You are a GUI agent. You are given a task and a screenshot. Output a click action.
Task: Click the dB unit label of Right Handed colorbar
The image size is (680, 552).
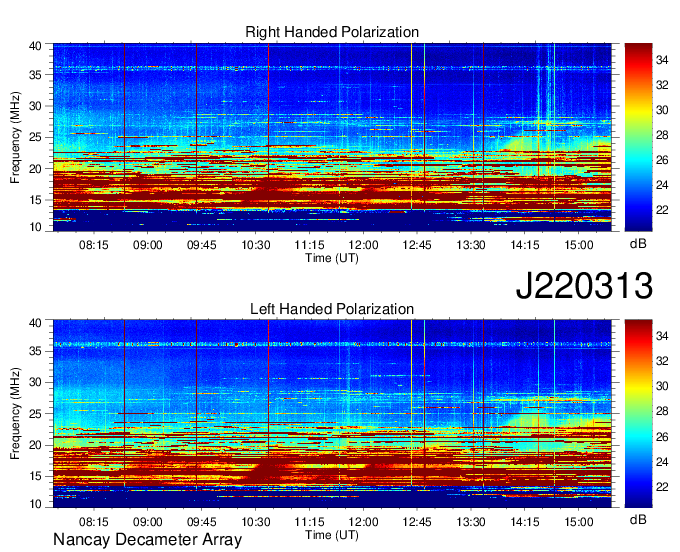click(638, 244)
